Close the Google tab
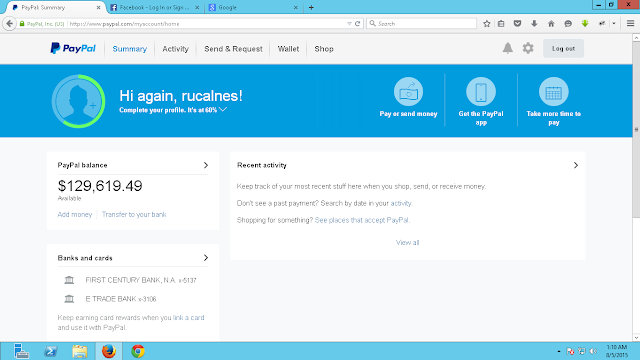The image size is (640, 360). pos(296,7)
